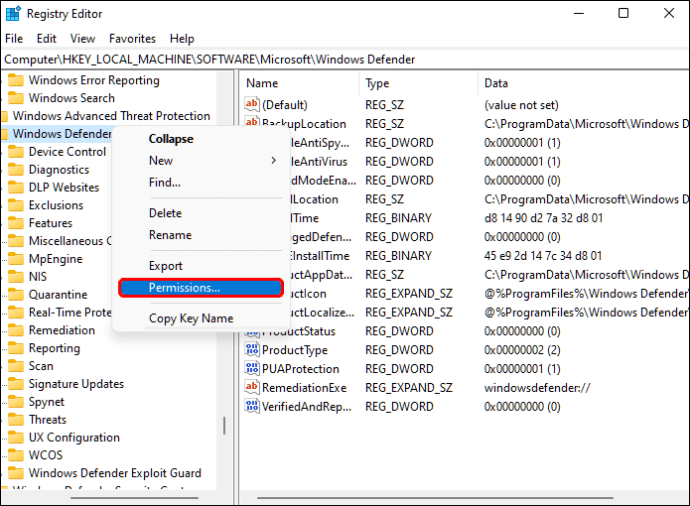Open the File menu

(14, 38)
